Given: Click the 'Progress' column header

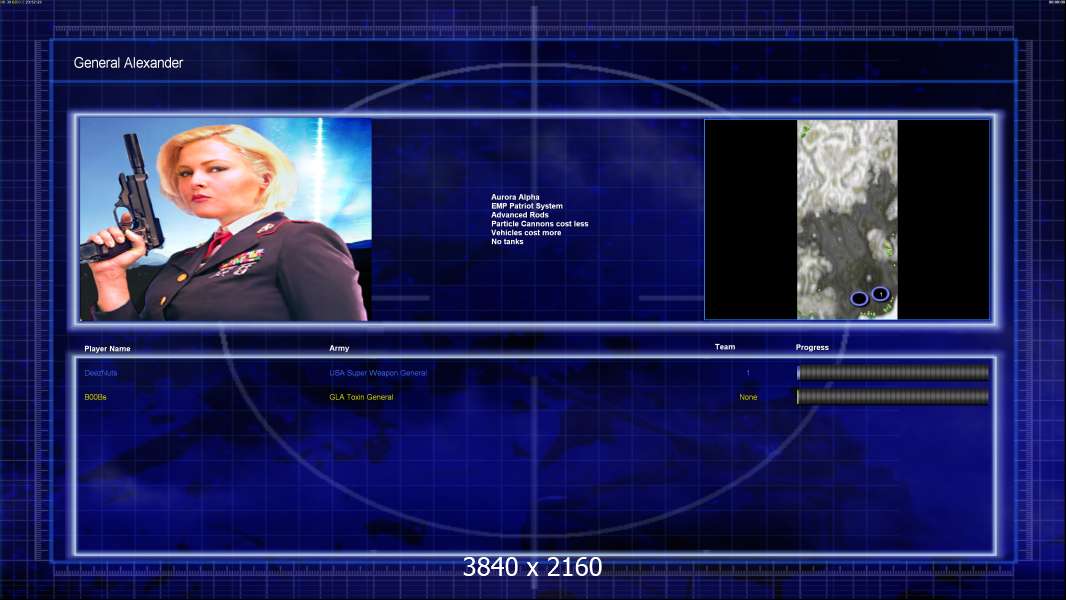Looking at the screenshot, I should point(812,347).
